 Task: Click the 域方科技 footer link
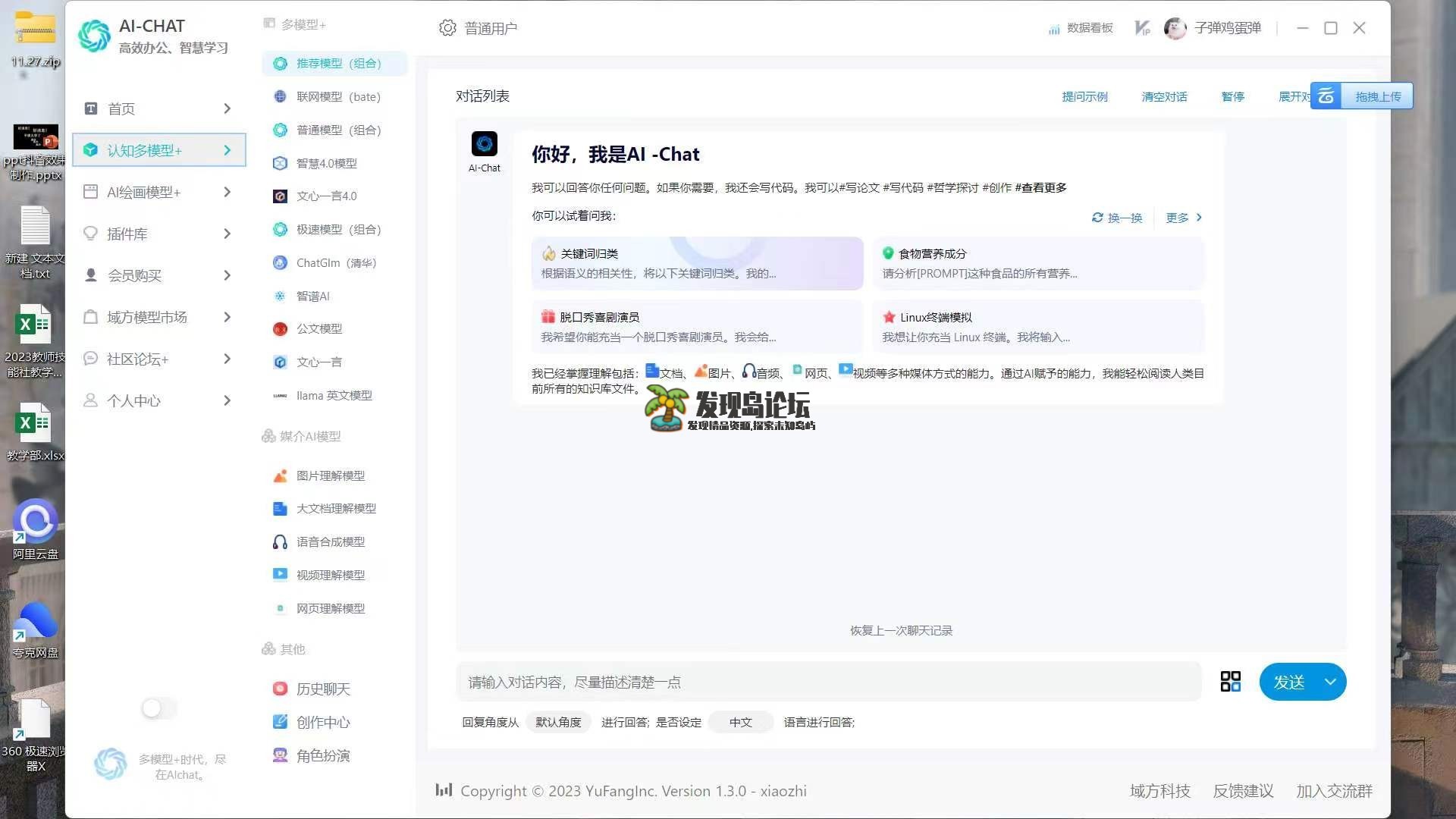tap(1159, 791)
